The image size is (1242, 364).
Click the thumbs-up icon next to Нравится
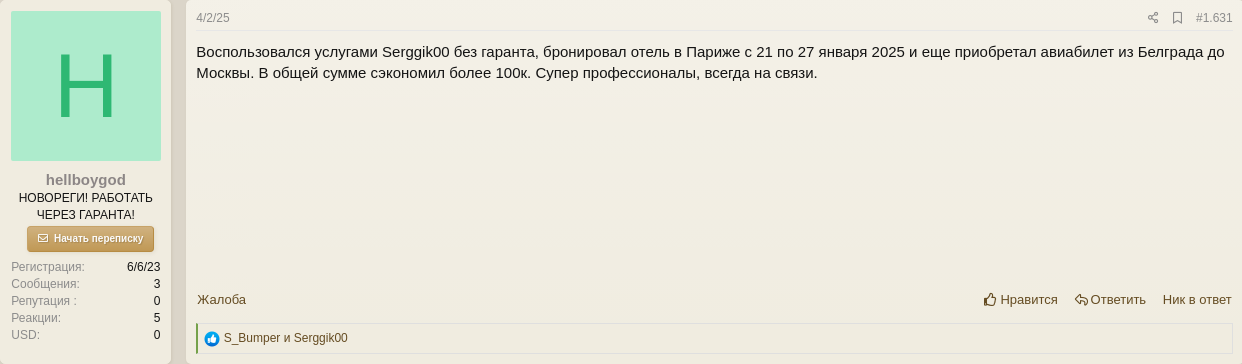[x=990, y=299]
